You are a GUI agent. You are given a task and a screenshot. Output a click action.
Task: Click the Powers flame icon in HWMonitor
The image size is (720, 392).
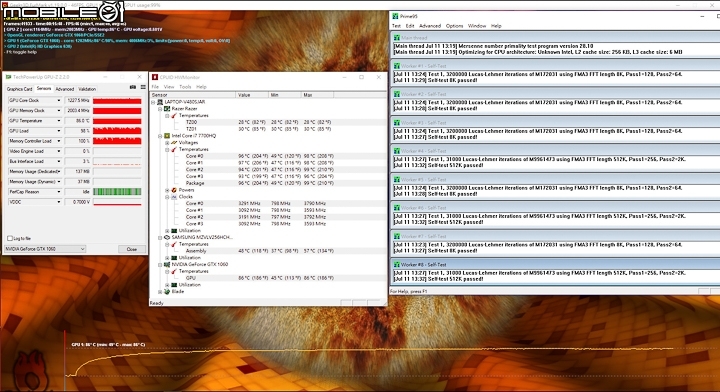pyautogui.click(x=174, y=190)
